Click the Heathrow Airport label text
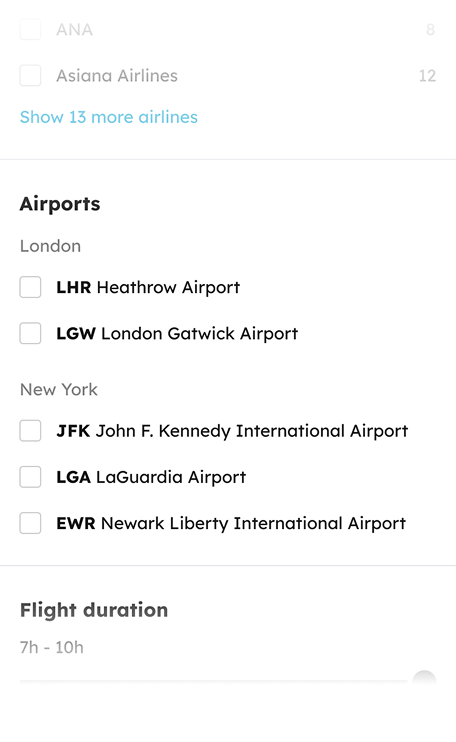This screenshot has width=456, height=742. pyautogui.click(x=168, y=287)
